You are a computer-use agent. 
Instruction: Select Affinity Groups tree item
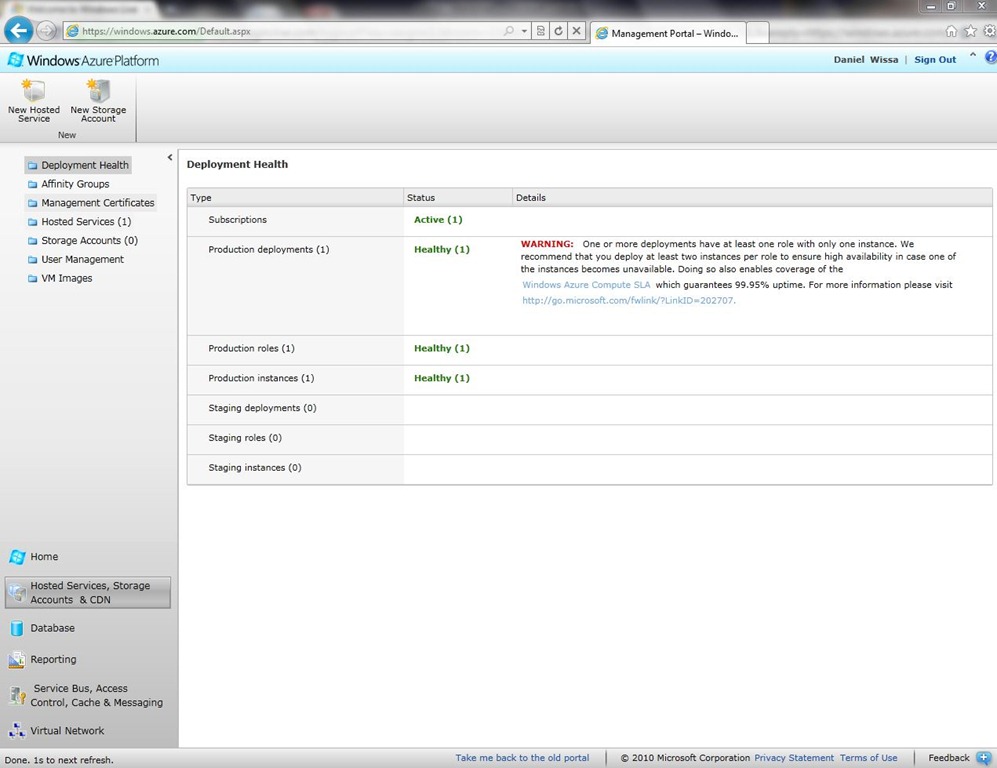pos(75,184)
